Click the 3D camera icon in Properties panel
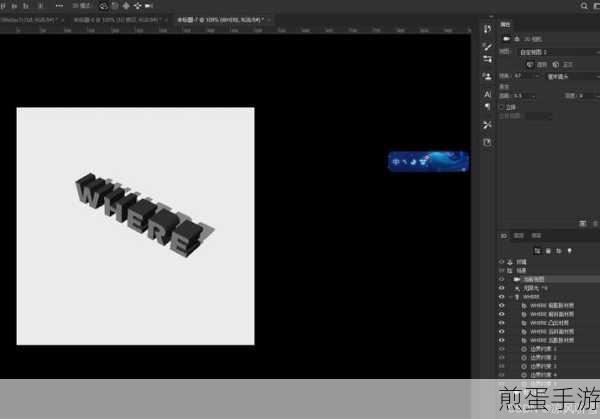Viewport: 600px width, 419px height. [x=507, y=39]
